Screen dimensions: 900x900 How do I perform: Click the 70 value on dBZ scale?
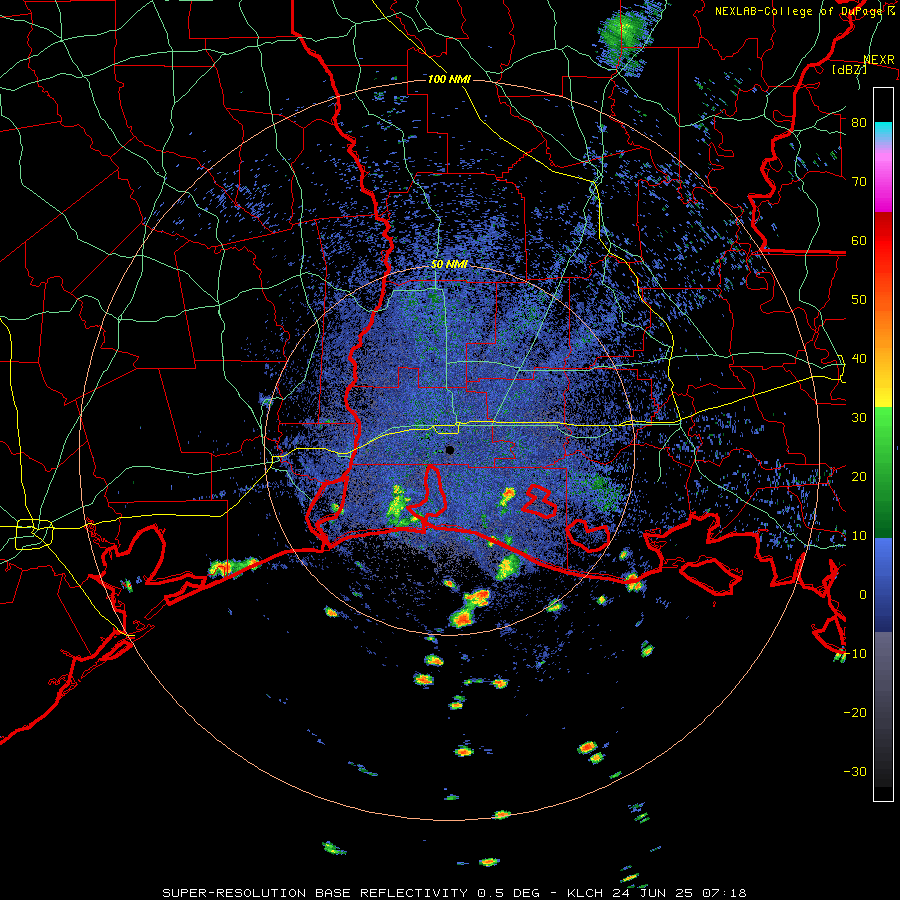[859, 181]
